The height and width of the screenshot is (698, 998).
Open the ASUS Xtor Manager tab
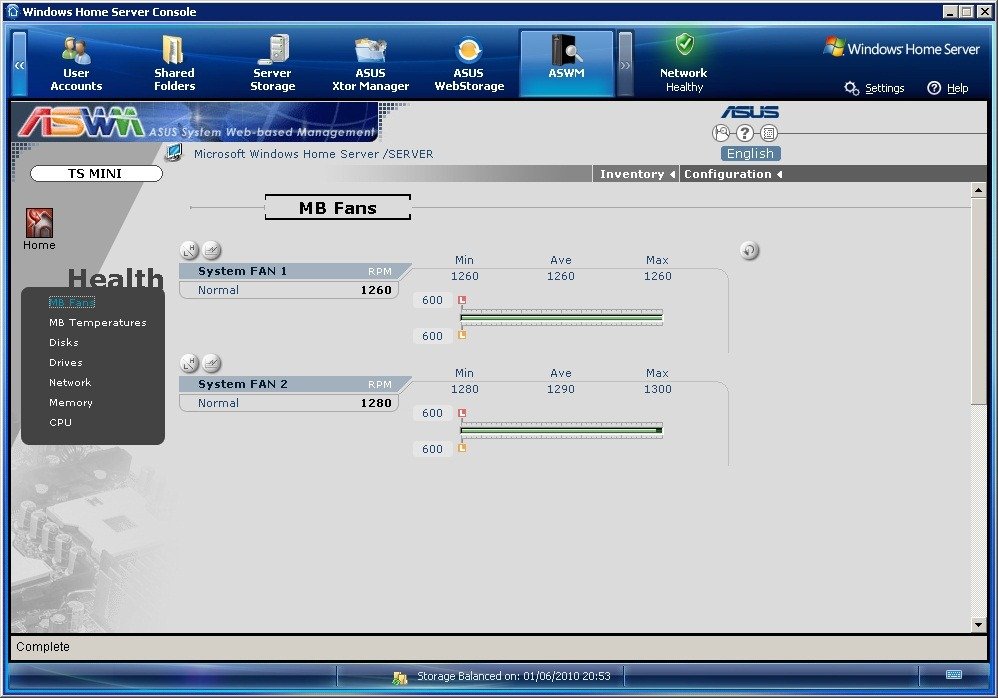point(370,64)
